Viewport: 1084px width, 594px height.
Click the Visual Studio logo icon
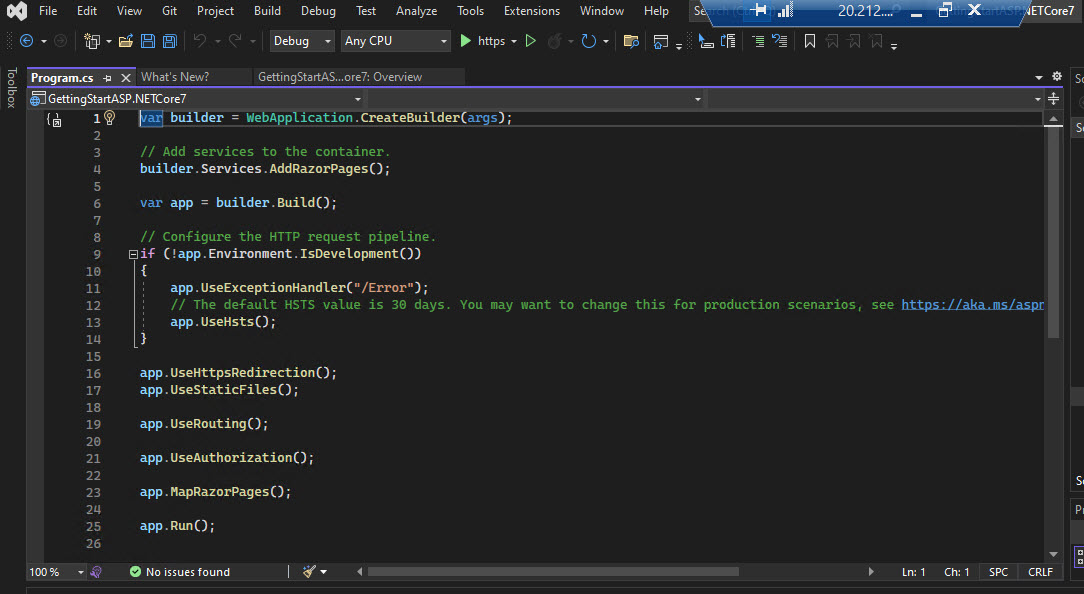click(x=17, y=11)
